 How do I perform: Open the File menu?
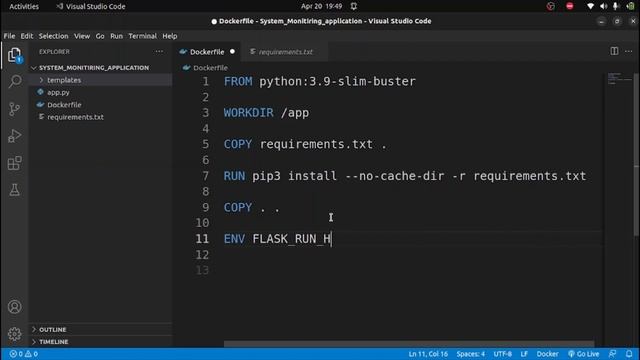tap(9, 36)
